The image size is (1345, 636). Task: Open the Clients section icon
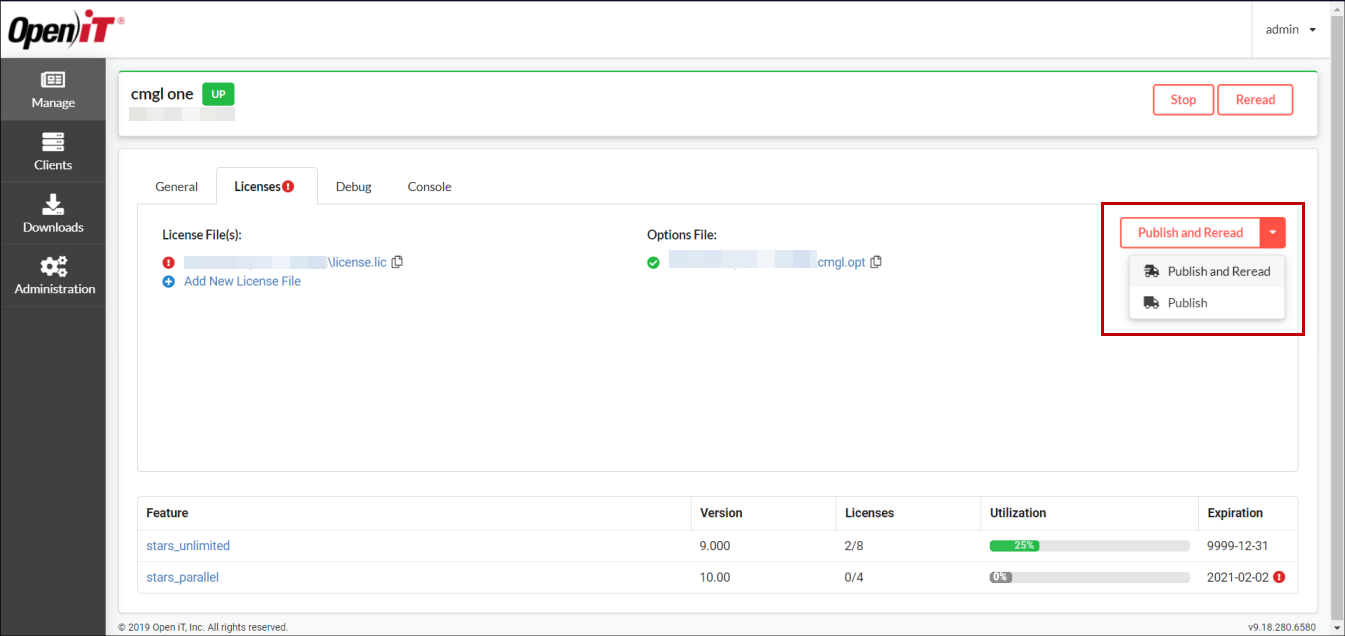point(53,150)
